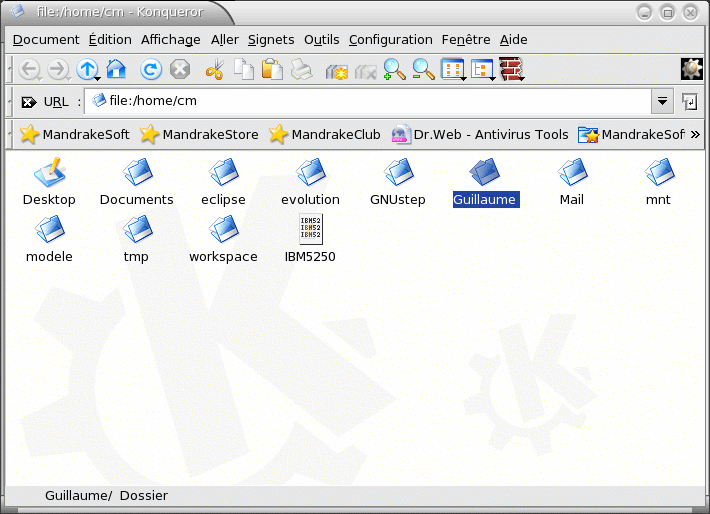The width and height of the screenshot is (710, 514).
Task: Zoom out on icons with minus magnifier
Action: (423, 70)
